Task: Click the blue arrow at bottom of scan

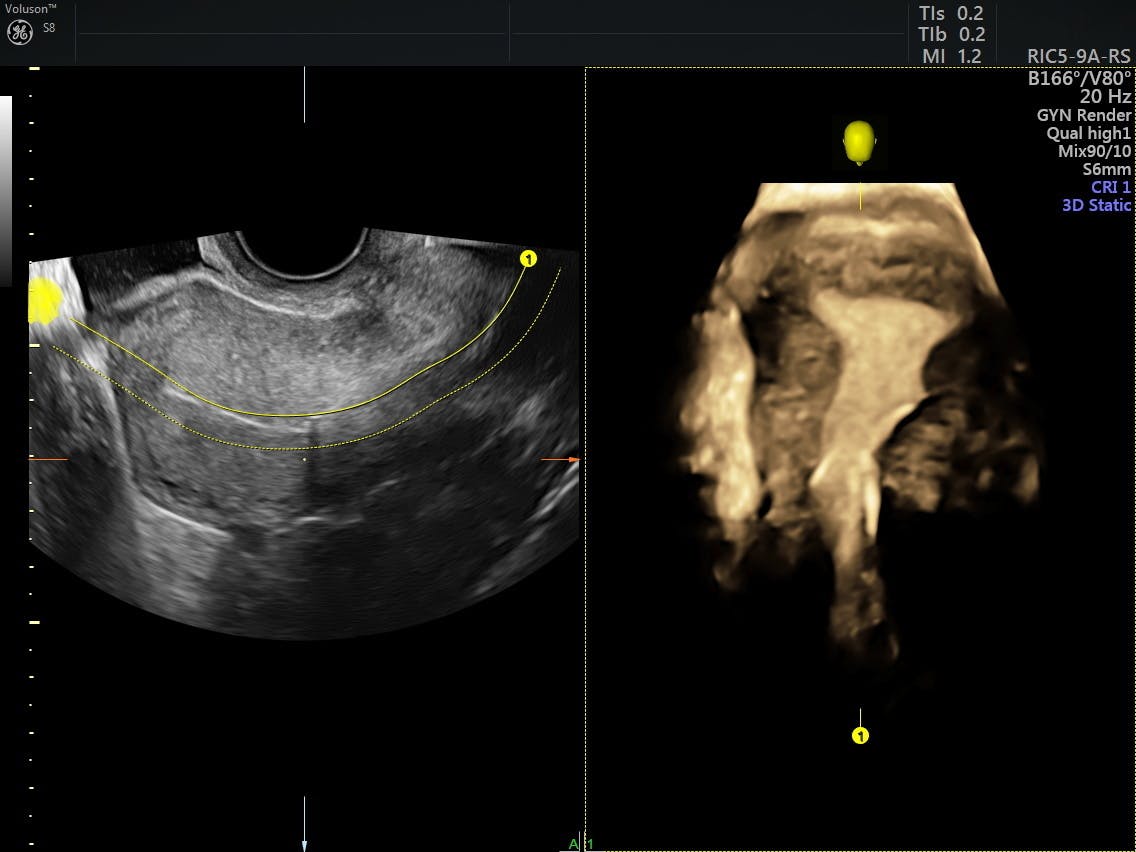Action: coord(304,828)
